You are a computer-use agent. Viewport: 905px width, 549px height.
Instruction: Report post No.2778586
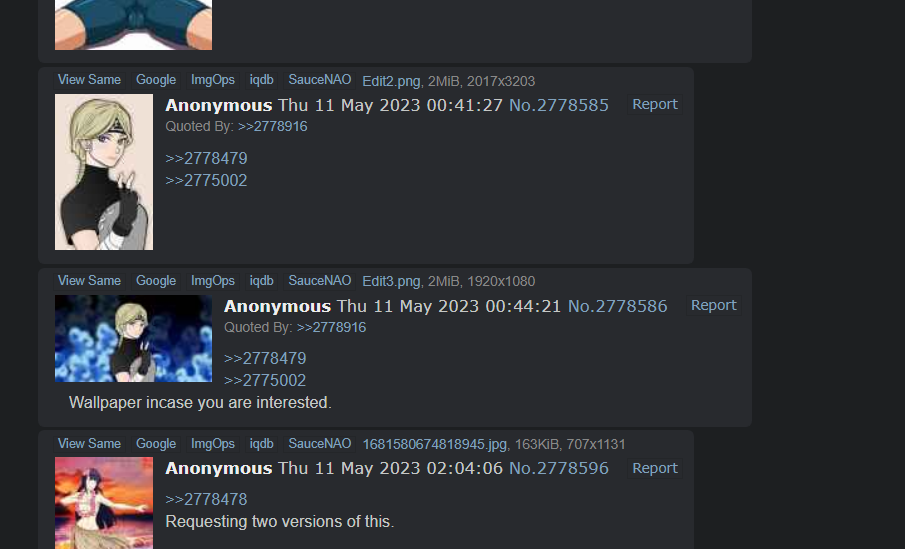pos(713,305)
